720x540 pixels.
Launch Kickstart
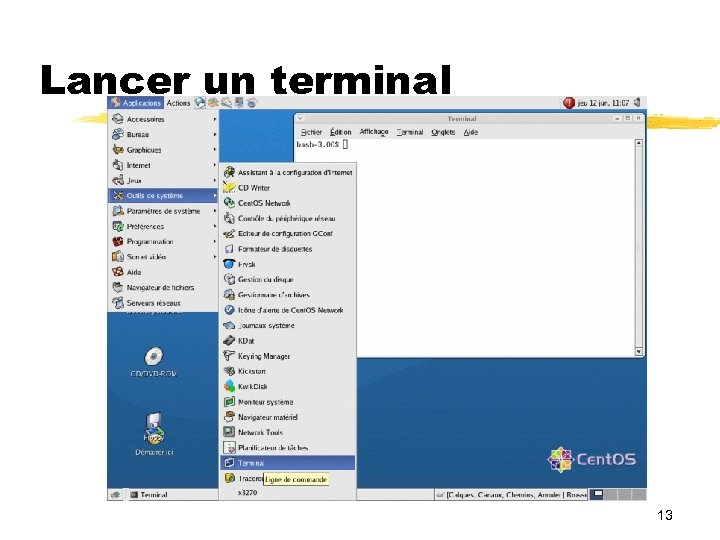click(288, 371)
